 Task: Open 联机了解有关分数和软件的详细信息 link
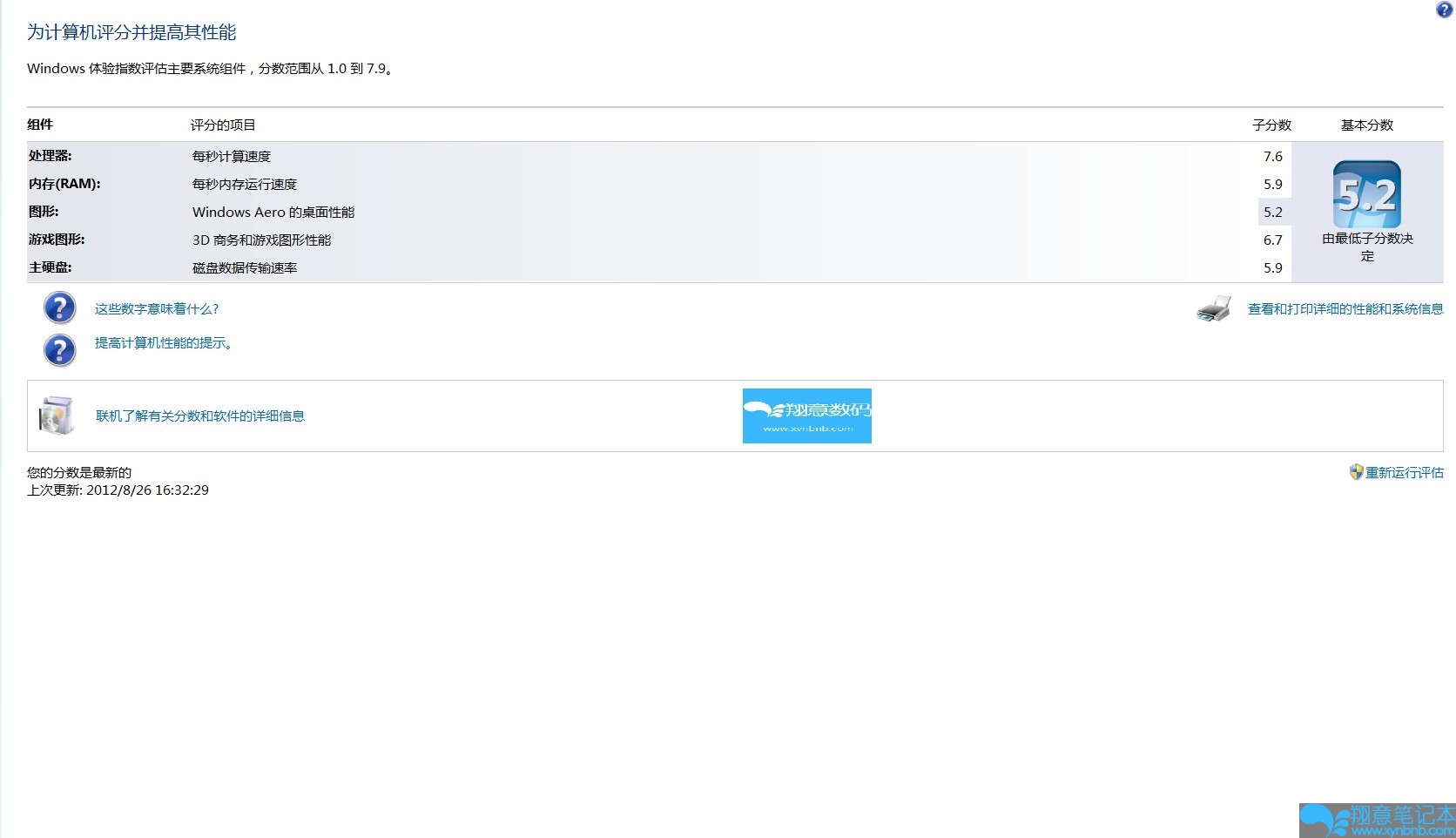[x=200, y=416]
